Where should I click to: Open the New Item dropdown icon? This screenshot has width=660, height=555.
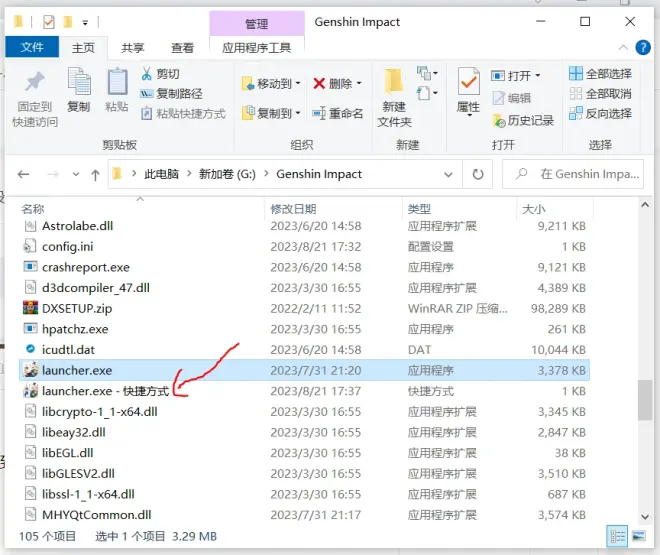point(427,73)
